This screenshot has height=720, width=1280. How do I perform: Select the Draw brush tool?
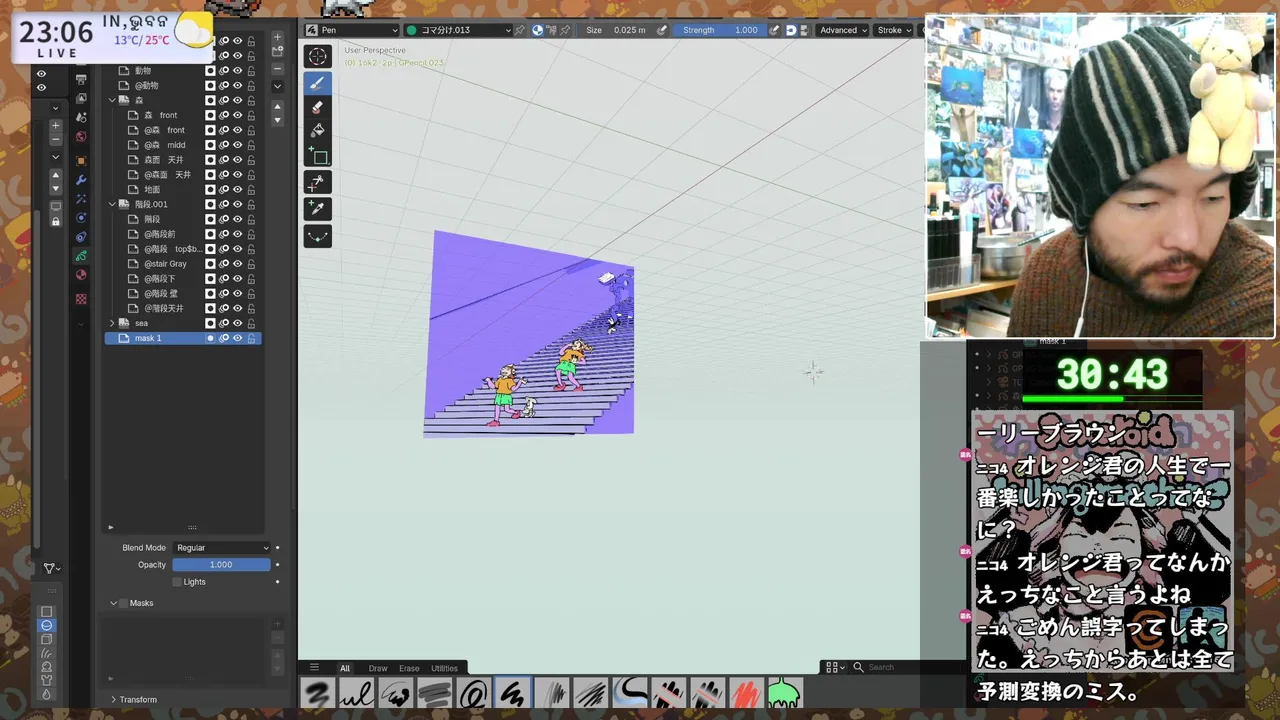click(x=318, y=83)
